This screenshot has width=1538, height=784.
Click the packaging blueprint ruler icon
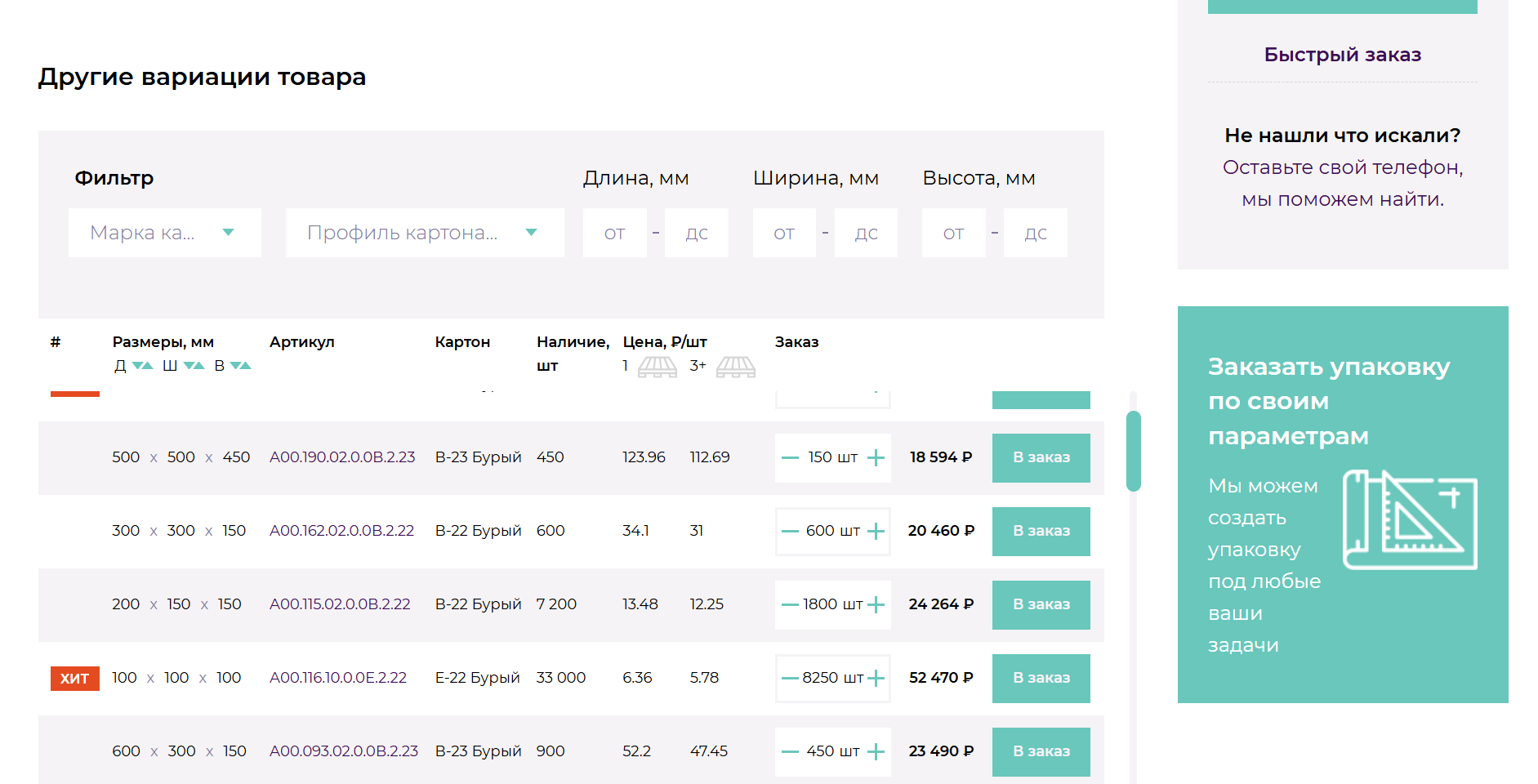point(1409,519)
